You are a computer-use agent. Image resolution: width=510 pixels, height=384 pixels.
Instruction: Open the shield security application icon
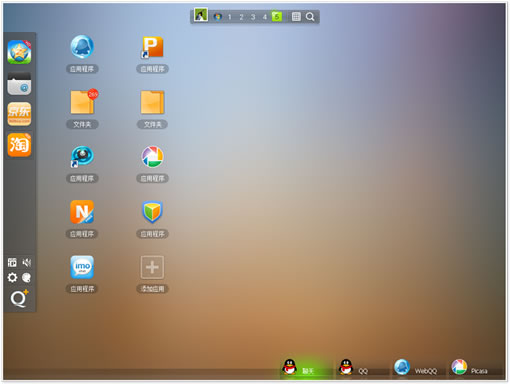[x=152, y=212]
